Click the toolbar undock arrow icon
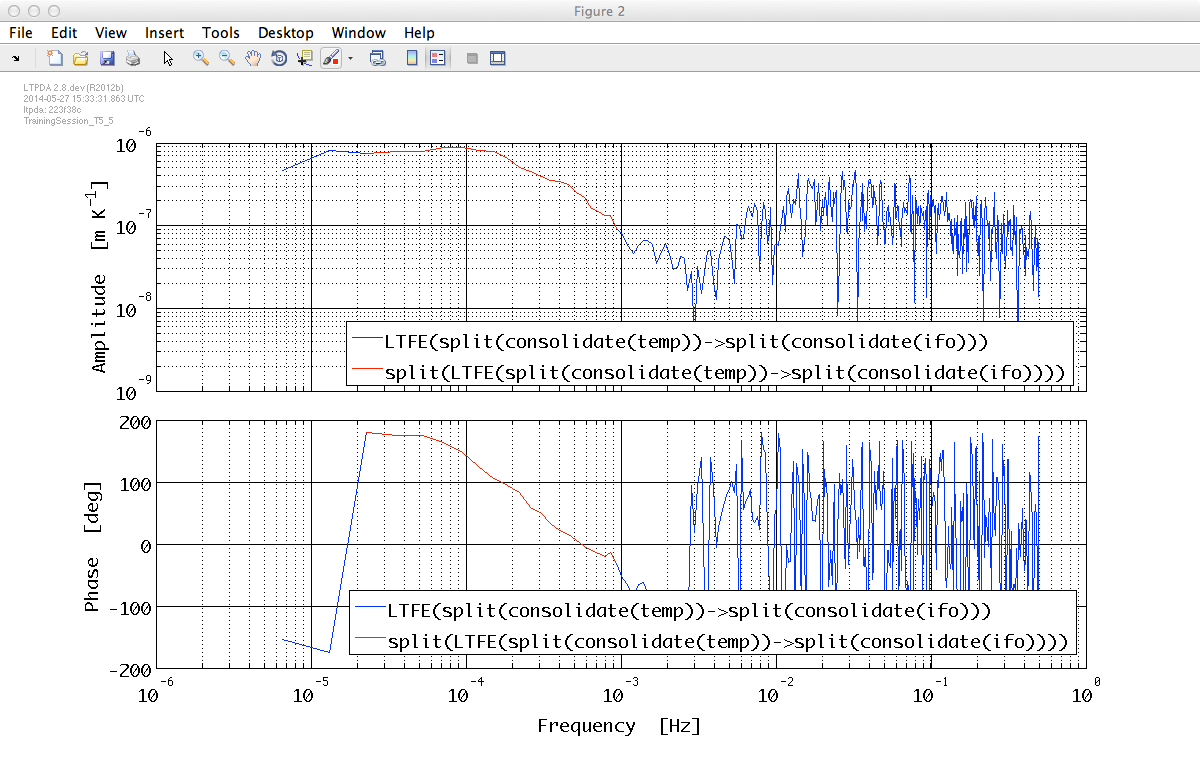Screen dimensions: 1200x773 pos(16,59)
